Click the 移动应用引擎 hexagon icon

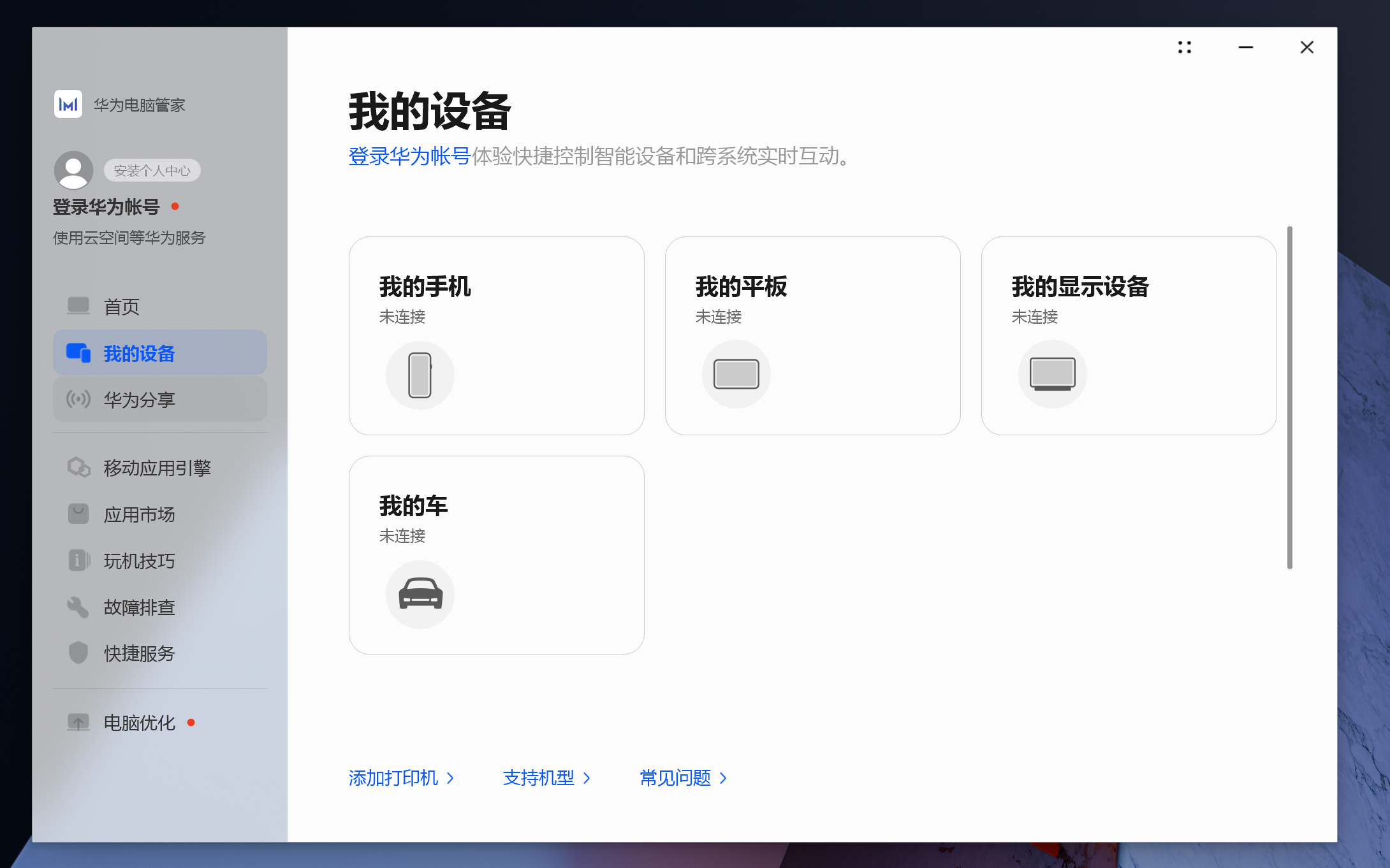point(78,467)
